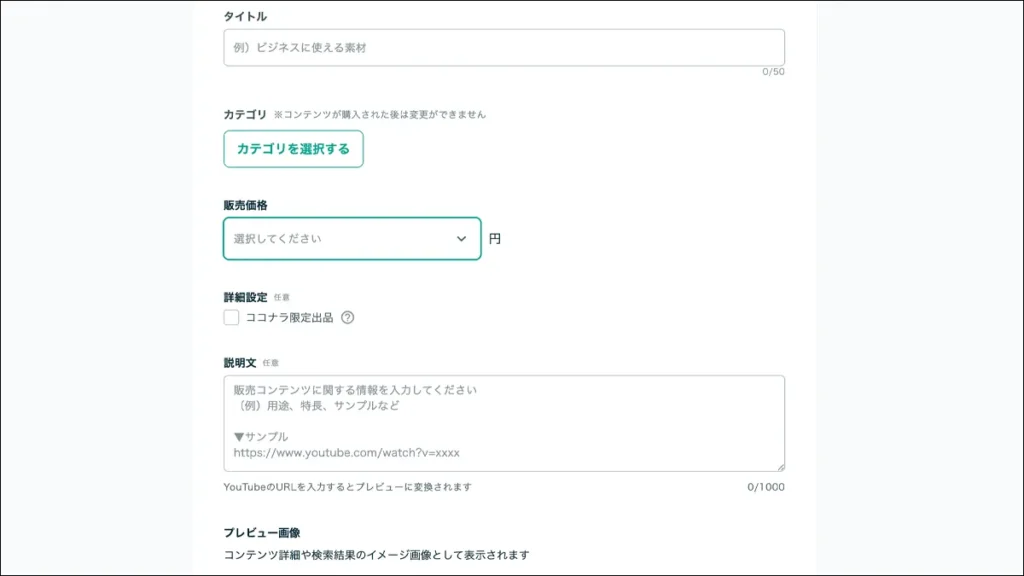Click the chevron arrow in the price selector
This screenshot has height=576, width=1024.
[461, 239]
